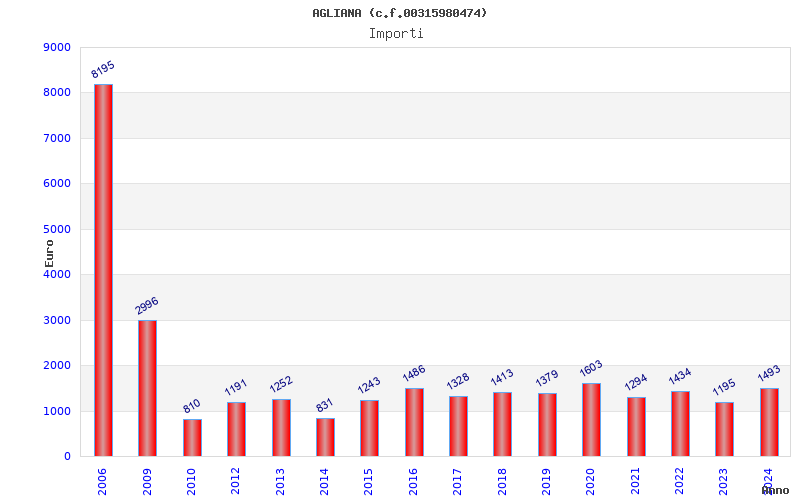The width and height of the screenshot is (800, 500).
Task: Click the 5000 y-axis tick label
Action: [x=57, y=230]
